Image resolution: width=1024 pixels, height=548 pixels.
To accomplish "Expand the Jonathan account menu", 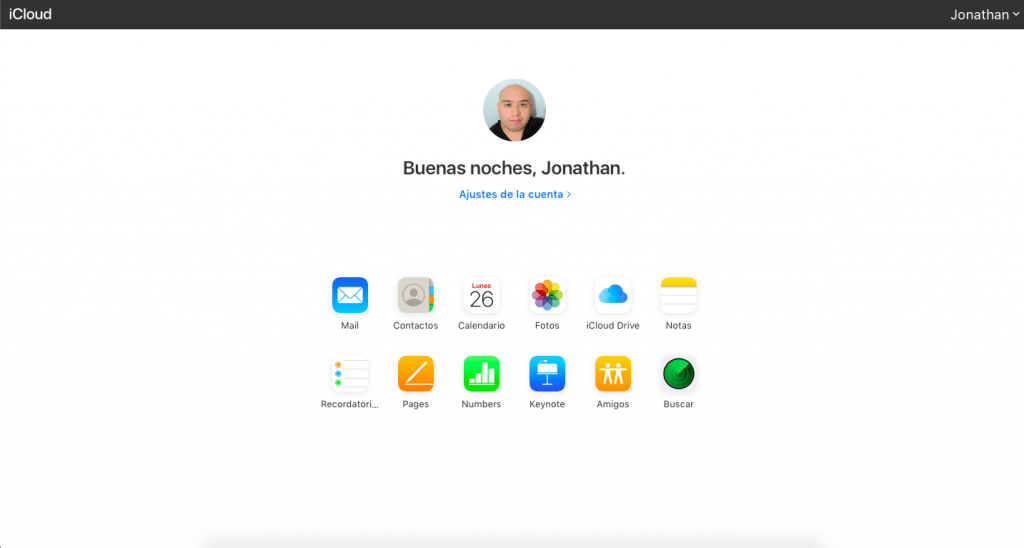I will pyautogui.click(x=984, y=14).
